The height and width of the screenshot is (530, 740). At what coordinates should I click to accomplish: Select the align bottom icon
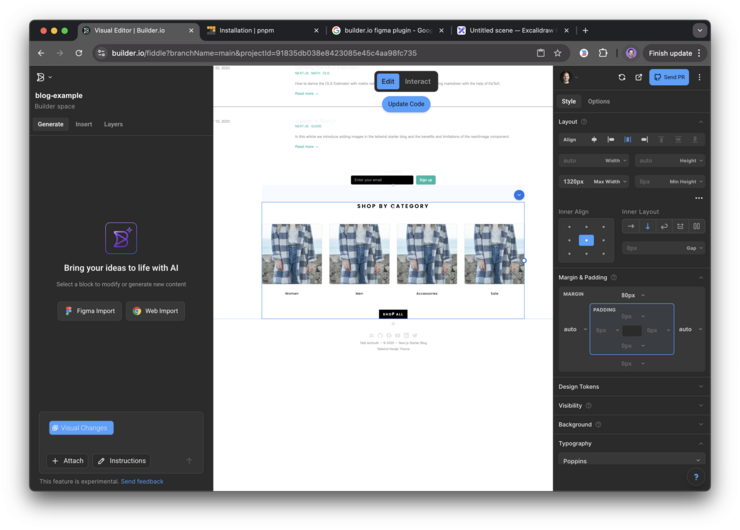pyautogui.click(x=695, y=139)
